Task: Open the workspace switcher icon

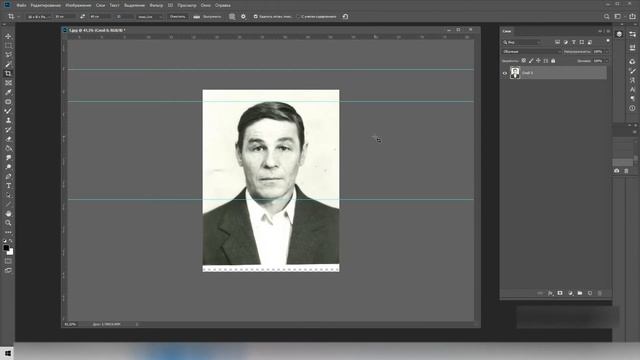Action: click(618, 17)
